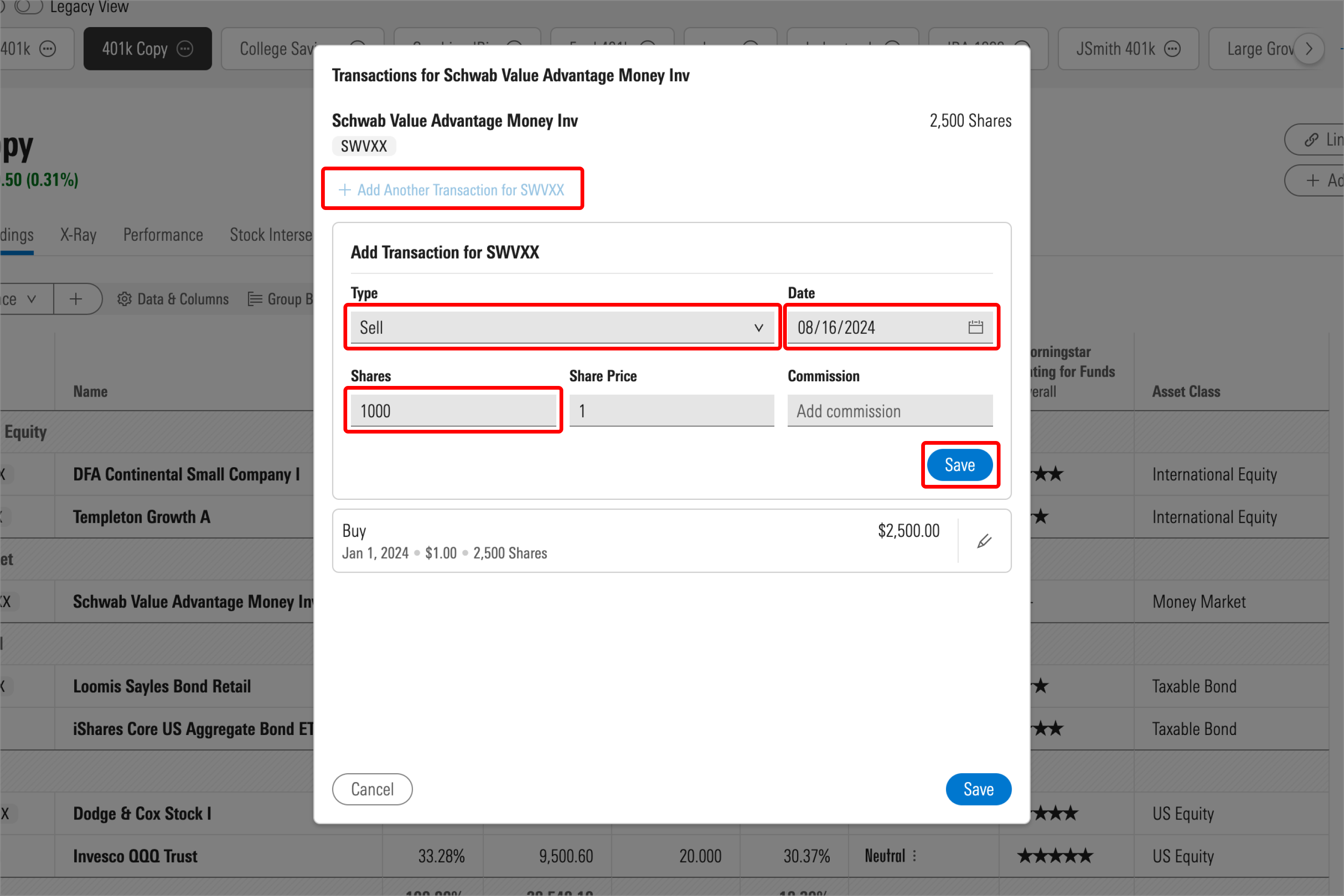1344x896 pixels.
Task: Click Add Another Transaction for SWVXX
Action: tap(452, 190)
